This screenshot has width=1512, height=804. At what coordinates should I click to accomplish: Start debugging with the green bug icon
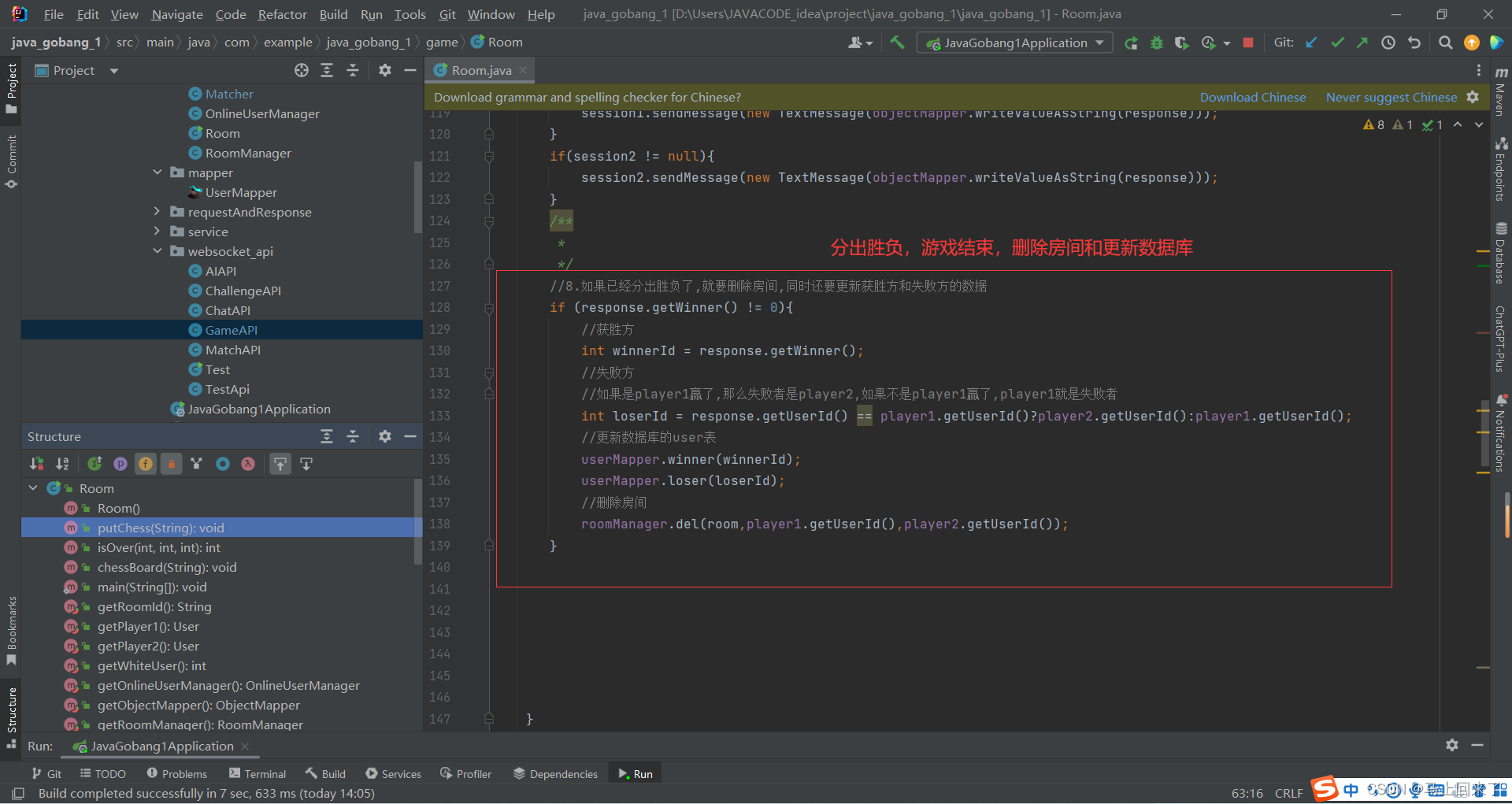[x=1157, y=43]
